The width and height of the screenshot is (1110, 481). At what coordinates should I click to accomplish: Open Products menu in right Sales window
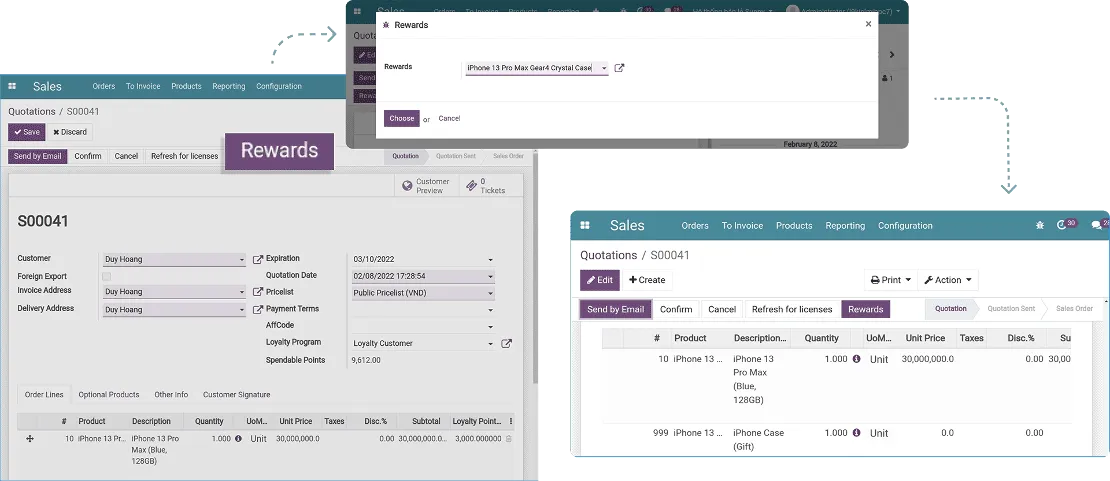pyautogui.click(x=794, y=225)
